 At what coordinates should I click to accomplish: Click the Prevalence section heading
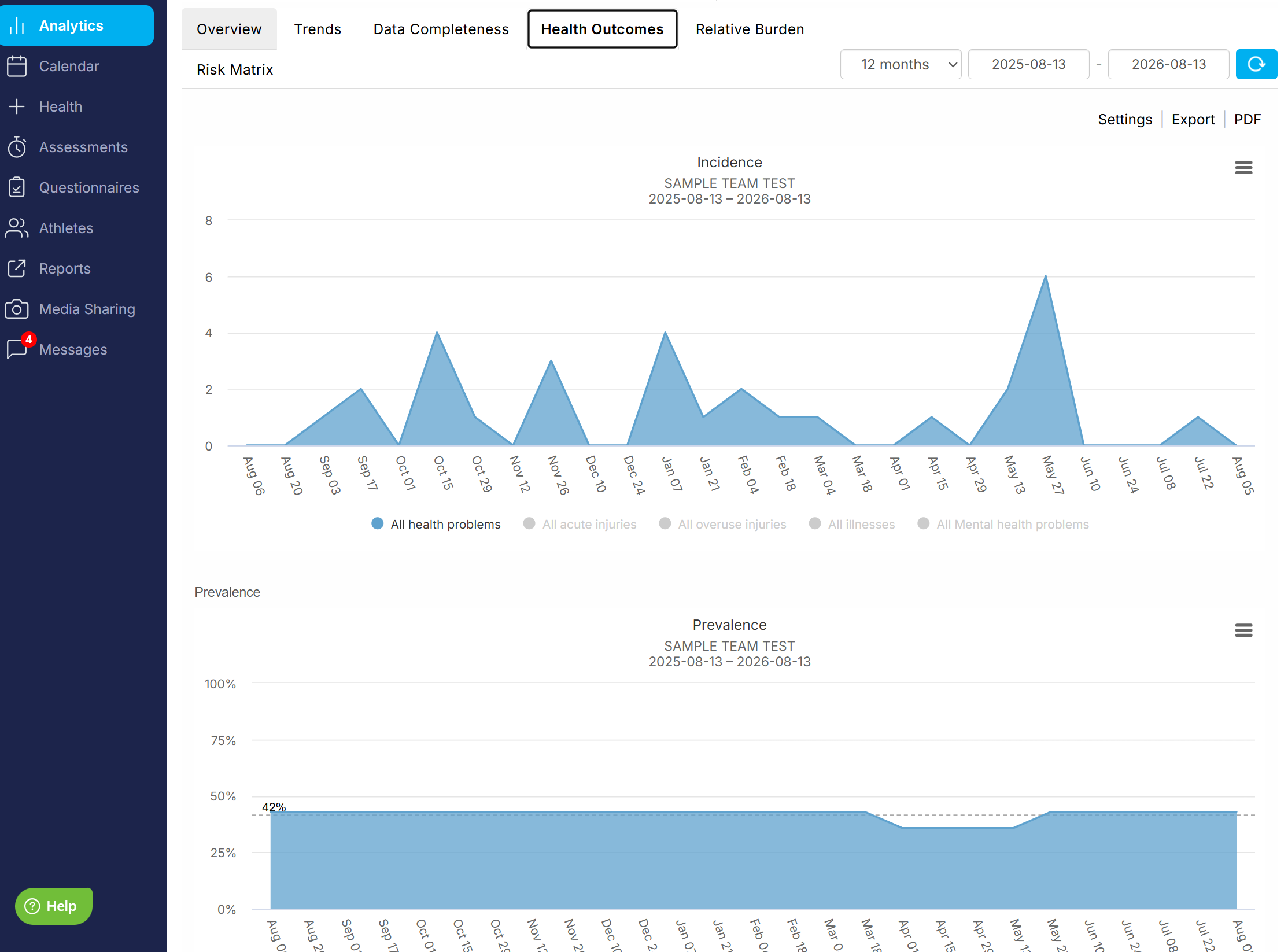click(x=227, y=592)
